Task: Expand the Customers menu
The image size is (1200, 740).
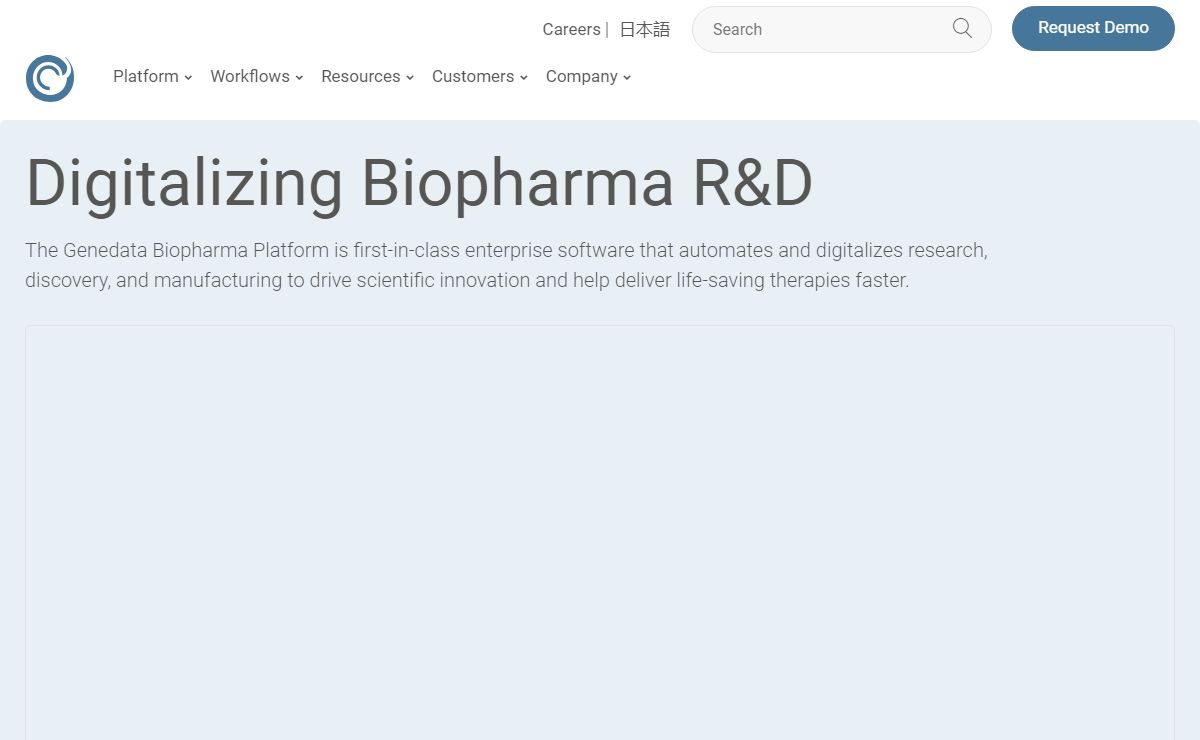Action: 479,77
